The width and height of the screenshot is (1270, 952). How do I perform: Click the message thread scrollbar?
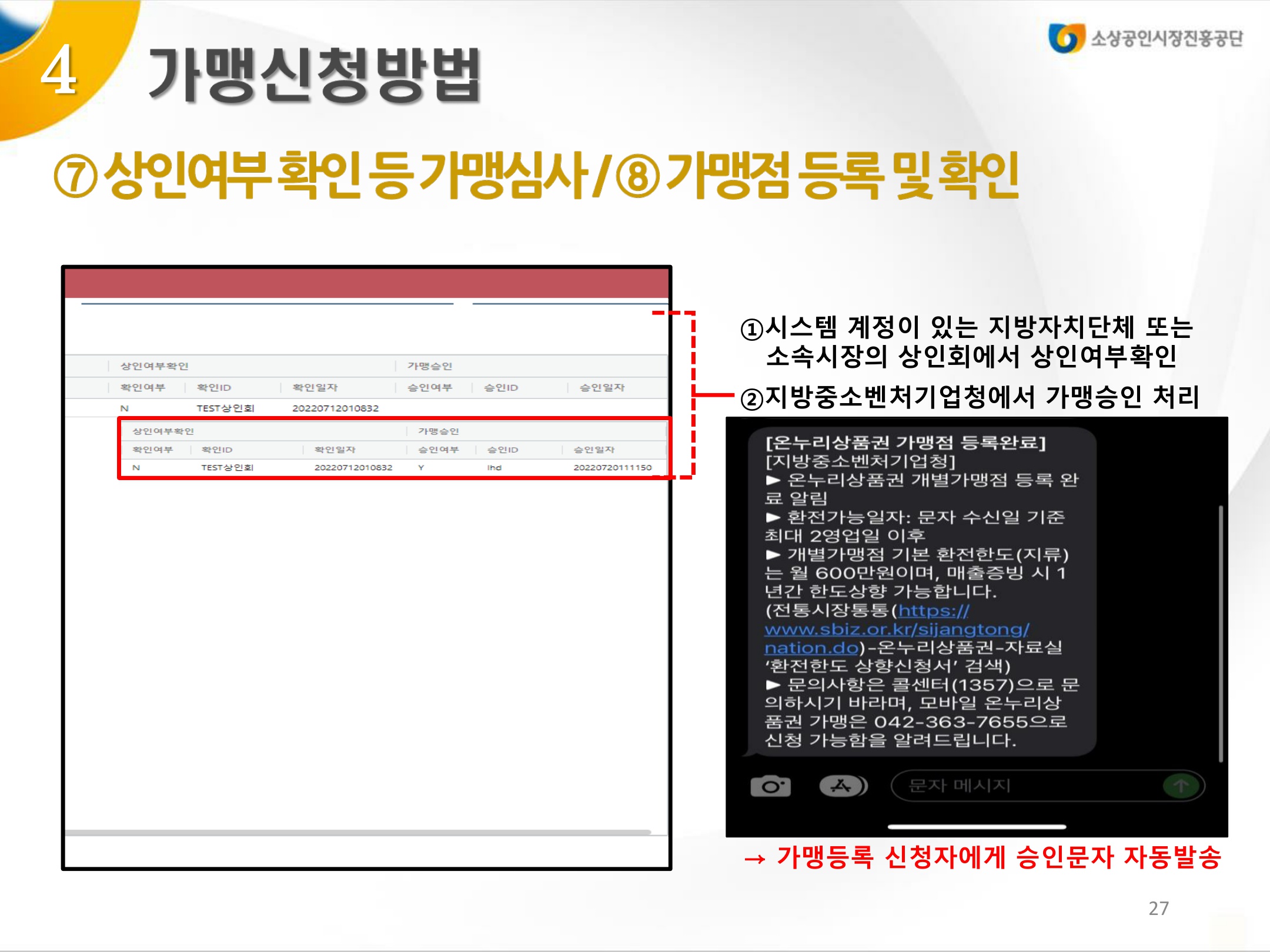(1221, 633)
